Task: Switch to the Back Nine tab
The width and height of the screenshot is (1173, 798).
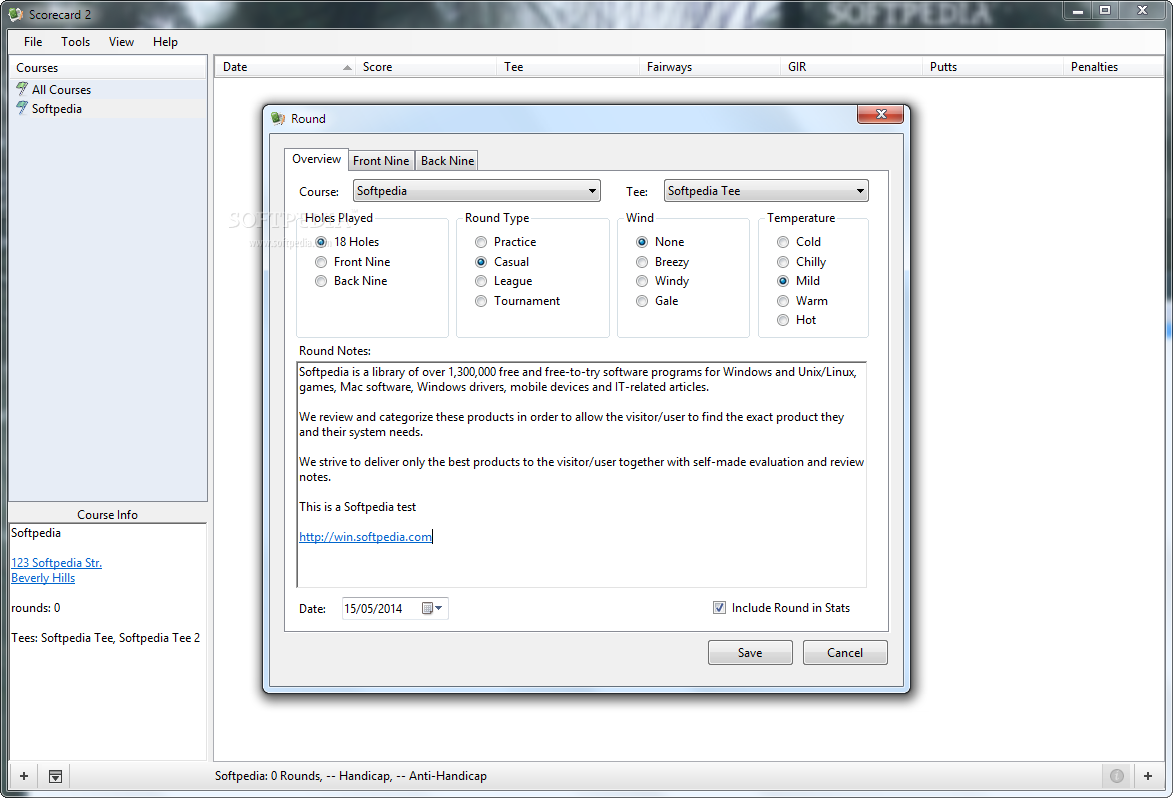Action: pos(447,161)
